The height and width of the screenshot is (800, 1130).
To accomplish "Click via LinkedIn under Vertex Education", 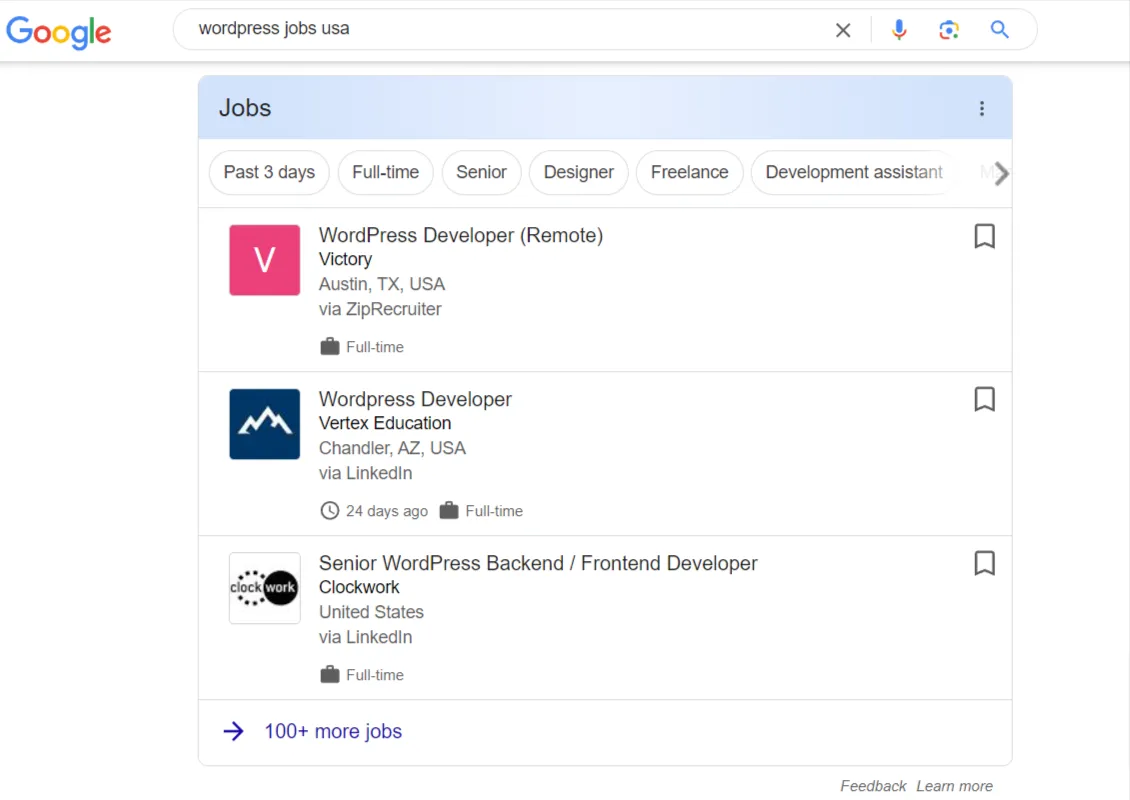I will coord(365,474).
